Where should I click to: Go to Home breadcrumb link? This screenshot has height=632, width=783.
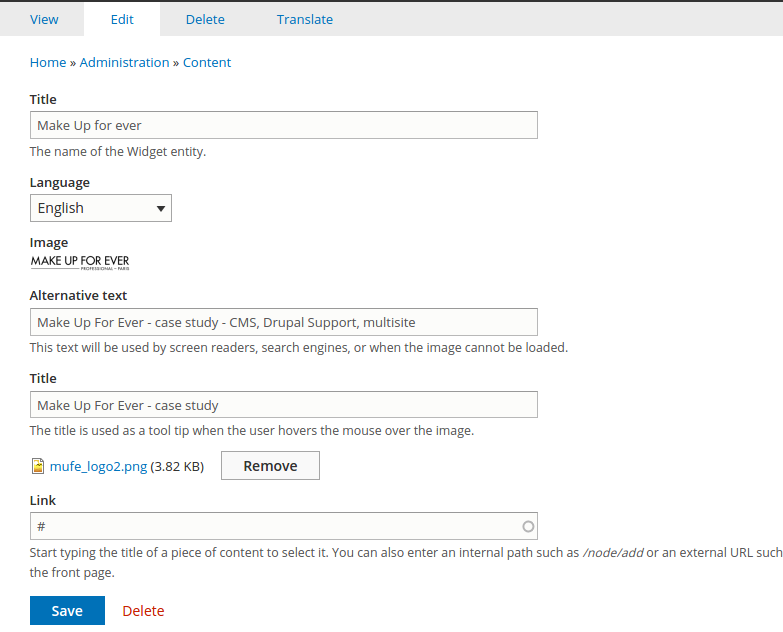(48, 62)
